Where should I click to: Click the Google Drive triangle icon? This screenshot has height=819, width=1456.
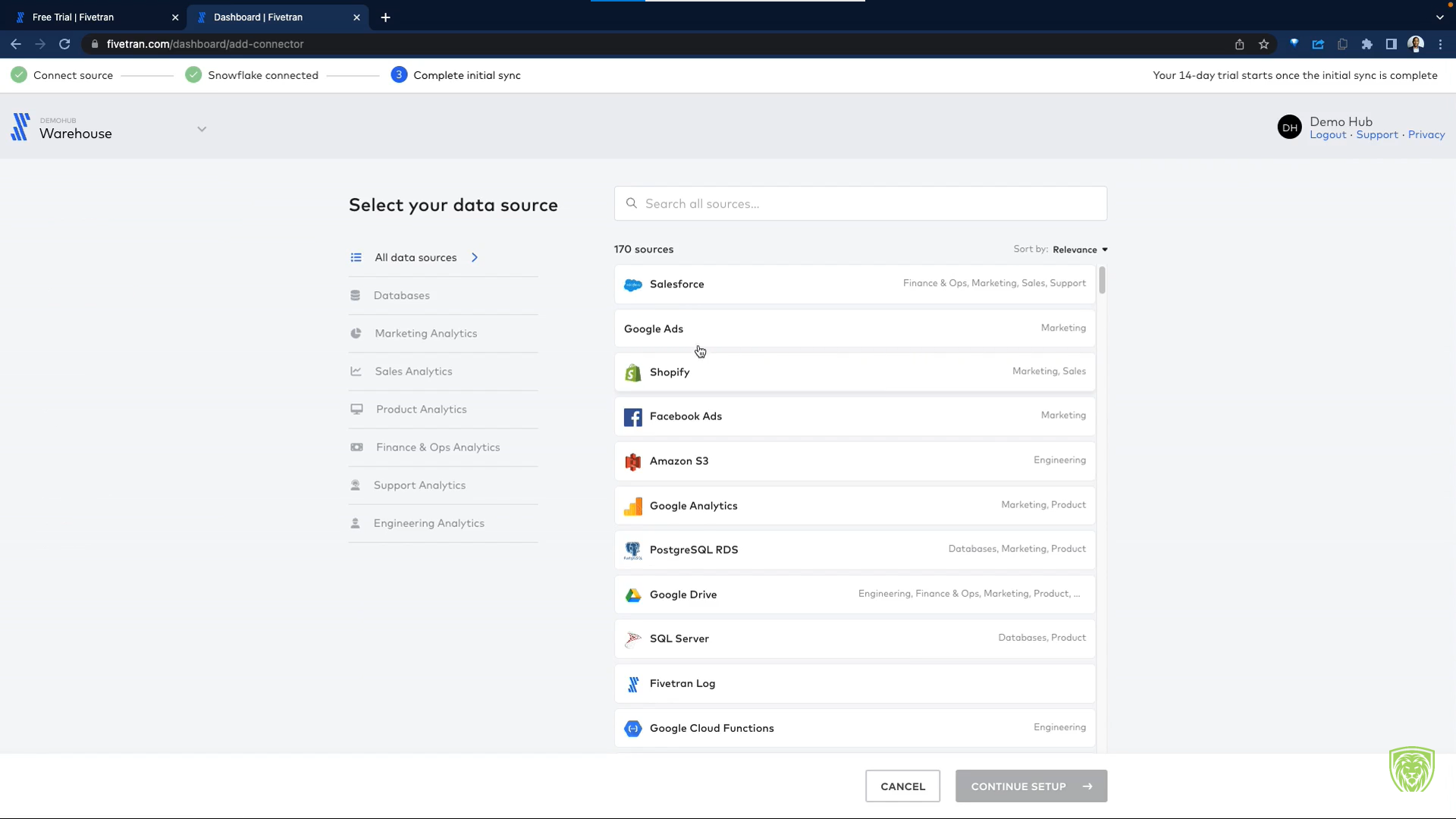coord(632,595)
